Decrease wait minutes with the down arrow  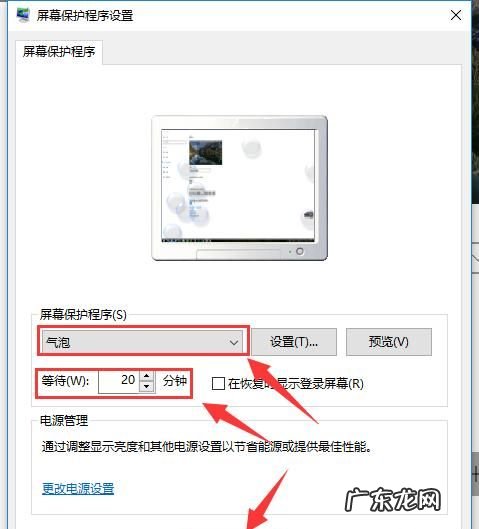(147, 387)
